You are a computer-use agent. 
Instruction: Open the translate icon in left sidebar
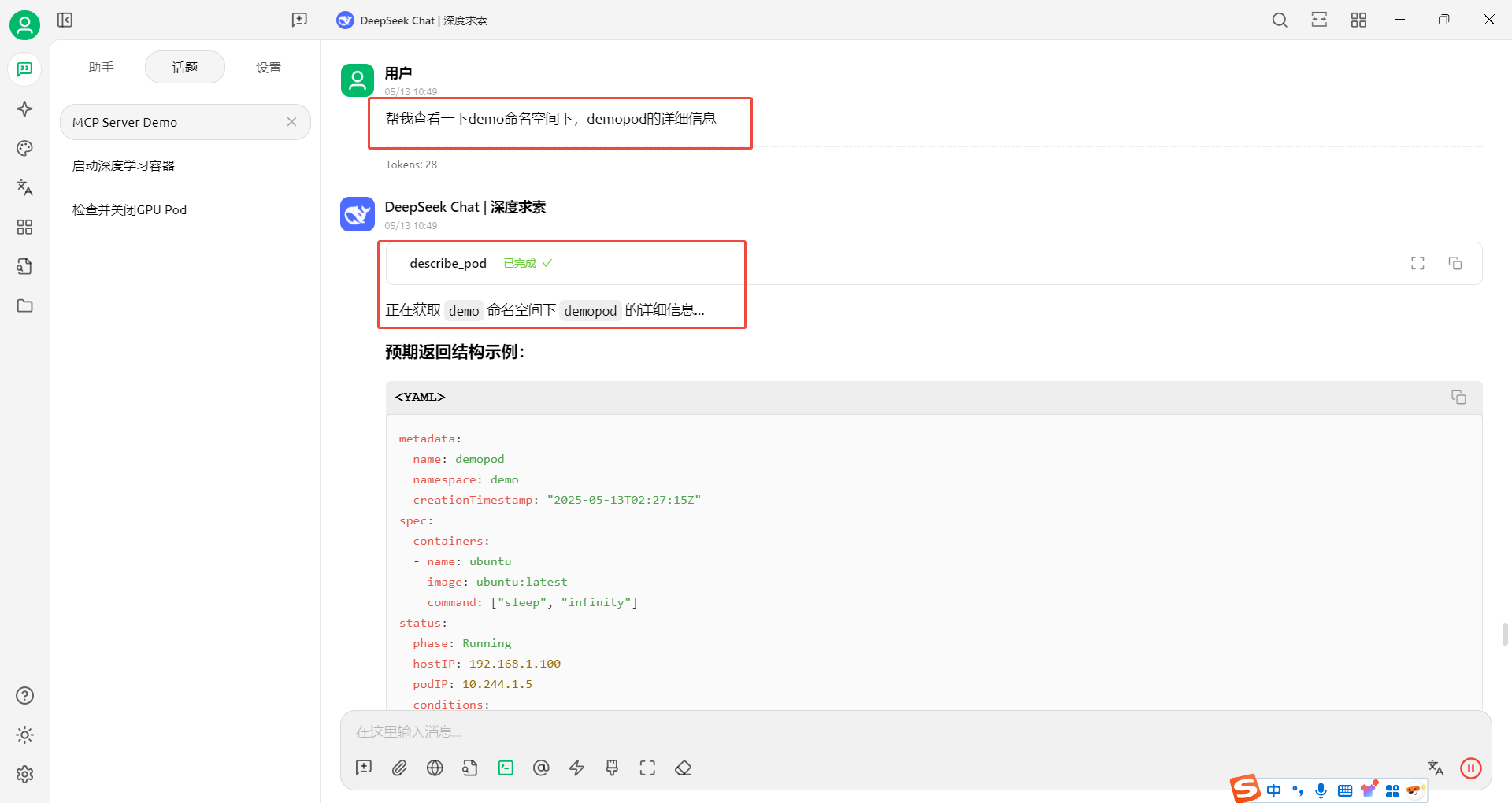pos(24,187)
